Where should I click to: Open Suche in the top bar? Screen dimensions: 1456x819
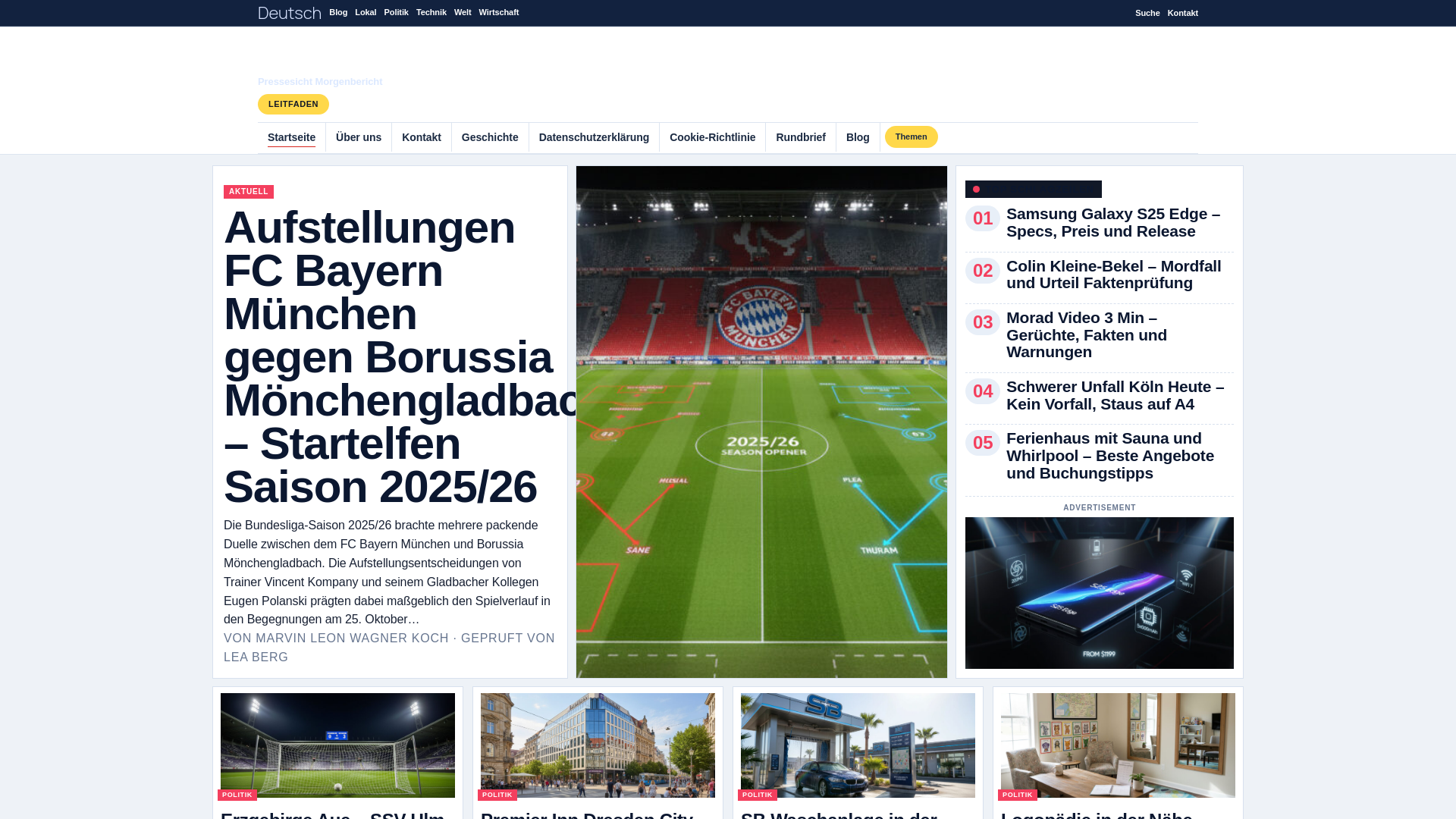1147,13
